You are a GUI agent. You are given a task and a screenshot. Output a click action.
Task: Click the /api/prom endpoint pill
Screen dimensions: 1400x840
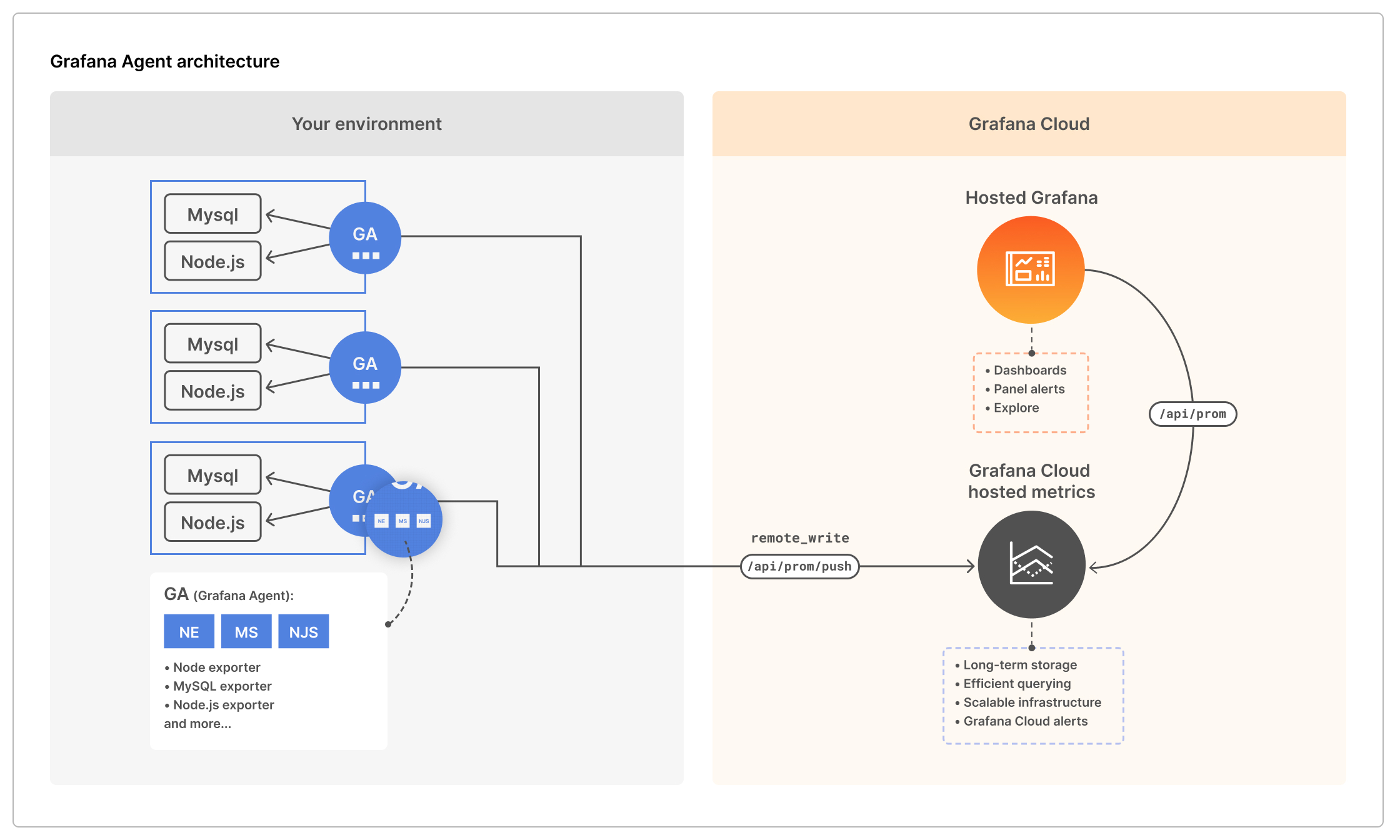coord(1192,414)
